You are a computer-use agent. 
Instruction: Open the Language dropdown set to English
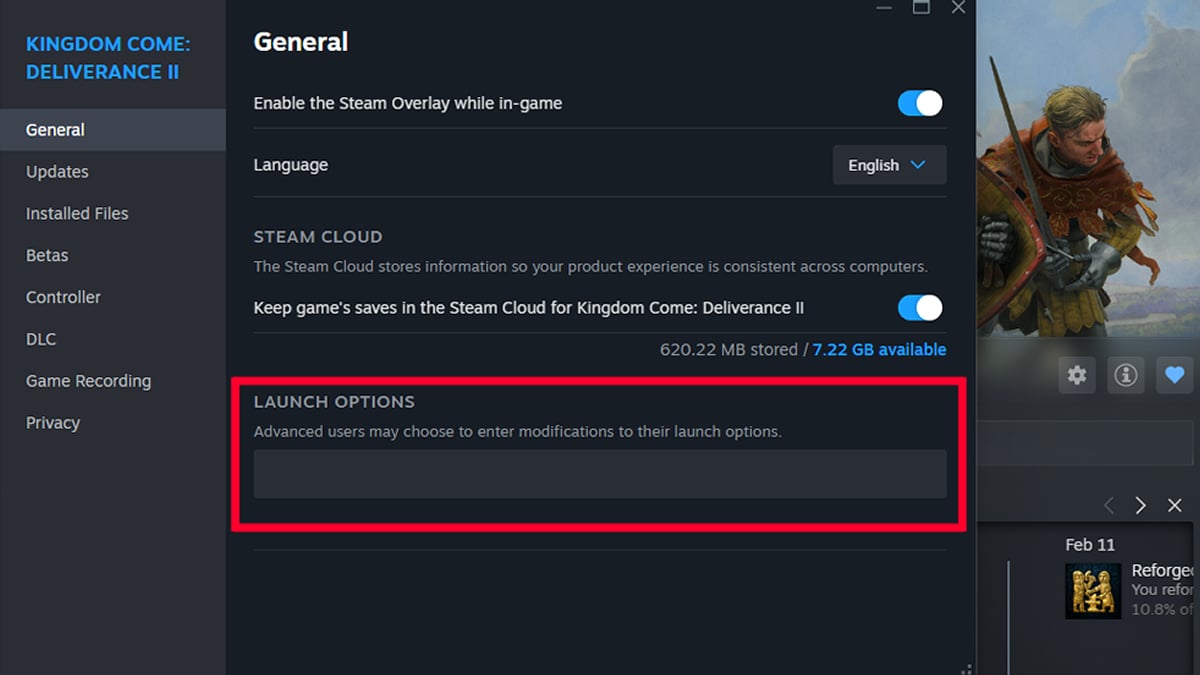click(x=889, y=165)
